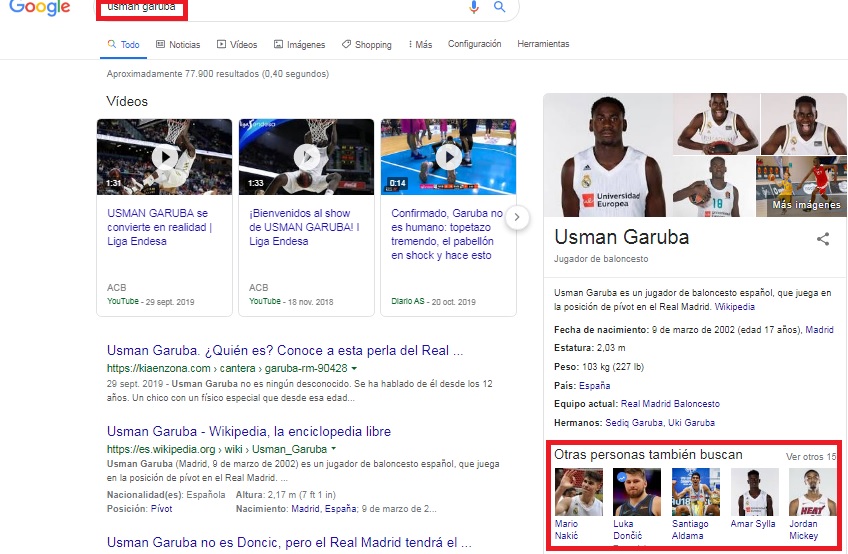
Task: Select the Todo tab
Action: 123,44
